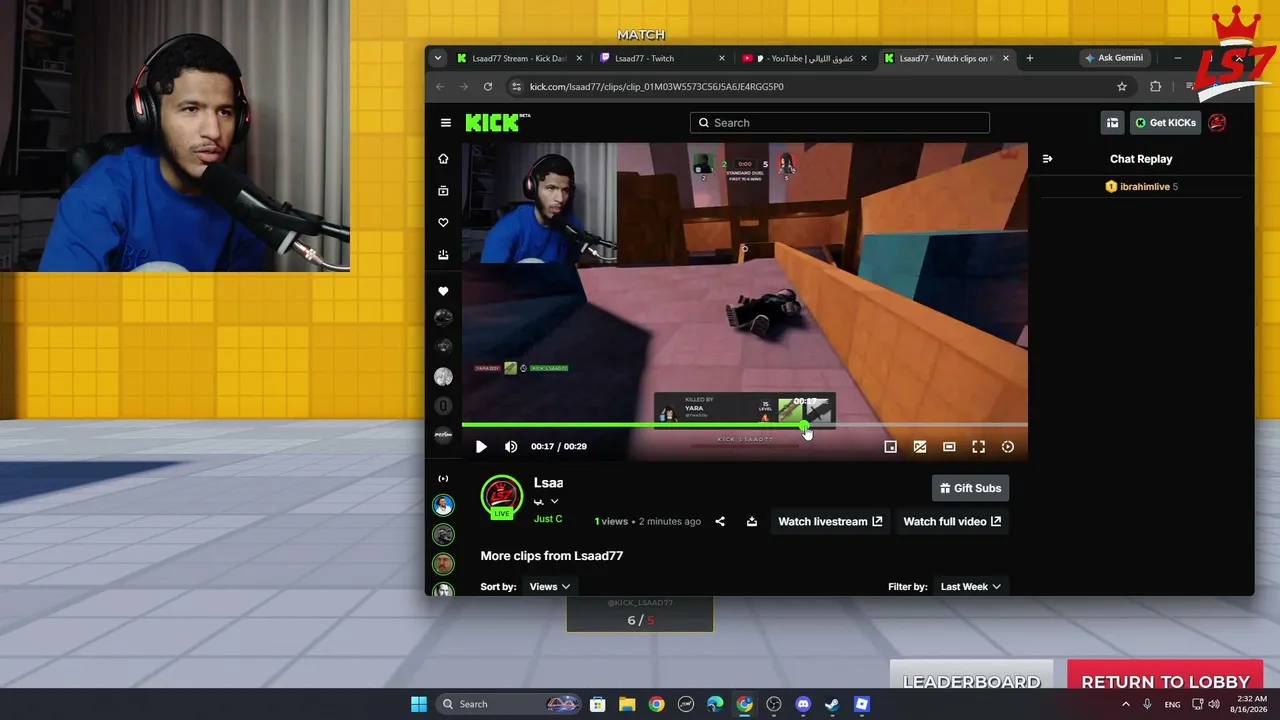Show hidden system tray icons
Viewport: 1280px width, 720px height.
[x=1126, y=704]
